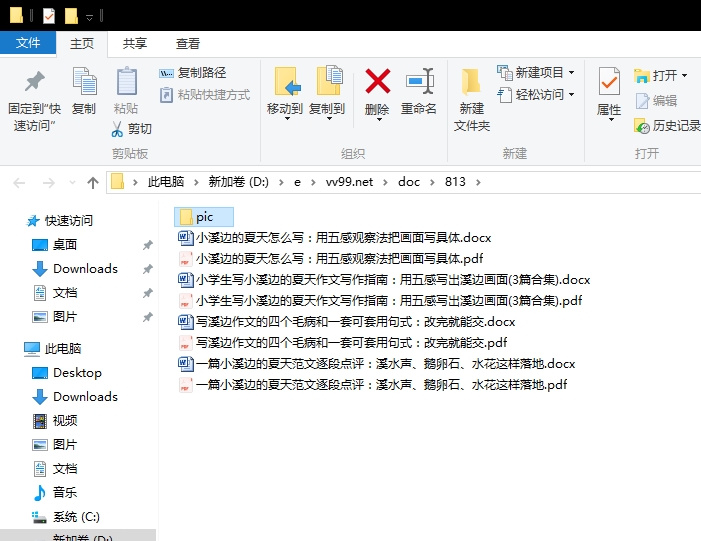Select 写溪边作文的四个毛病 docx file
701x541 pixels.
point(346,321)
